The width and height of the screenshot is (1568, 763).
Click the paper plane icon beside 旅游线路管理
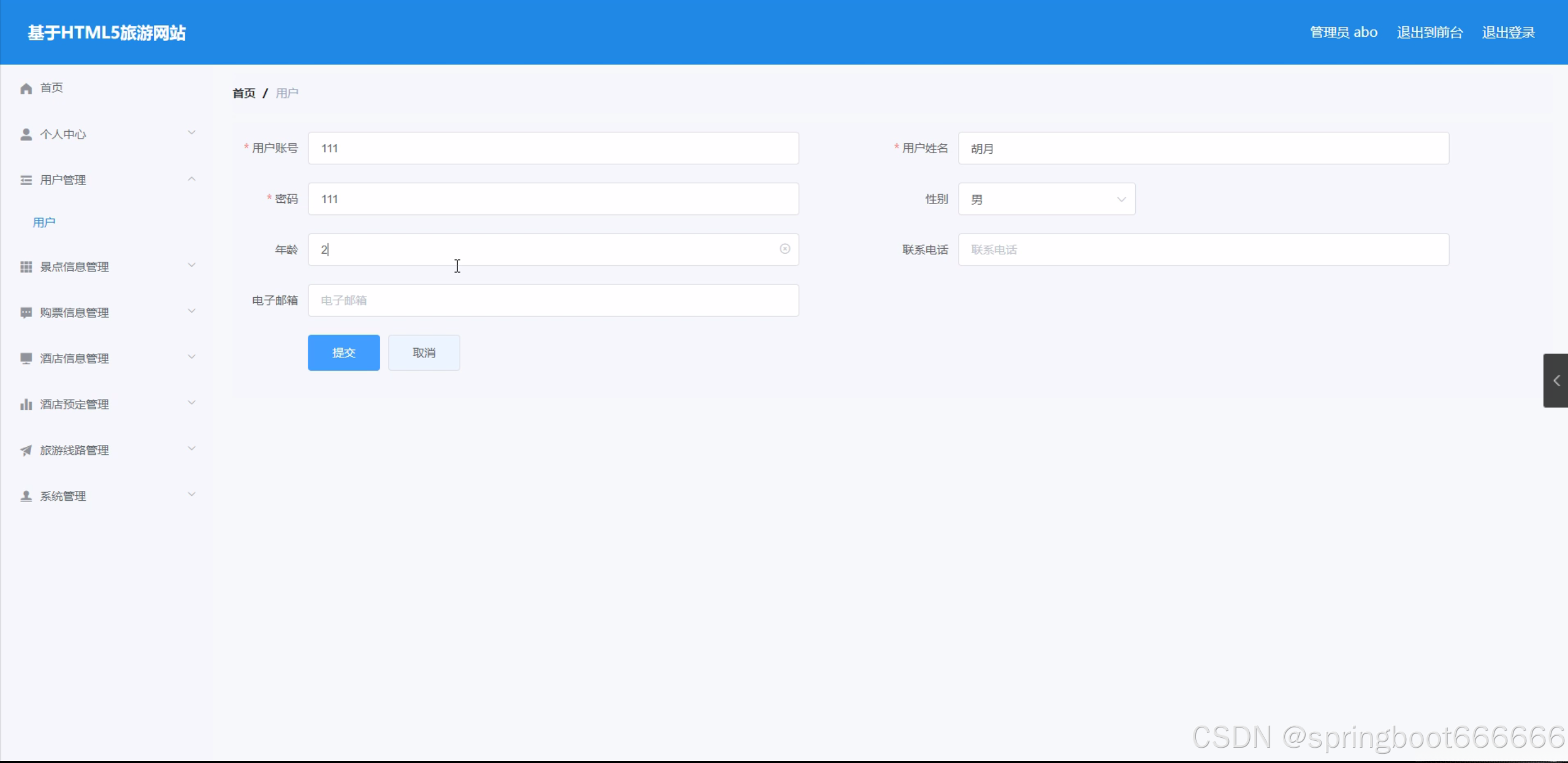26,450
